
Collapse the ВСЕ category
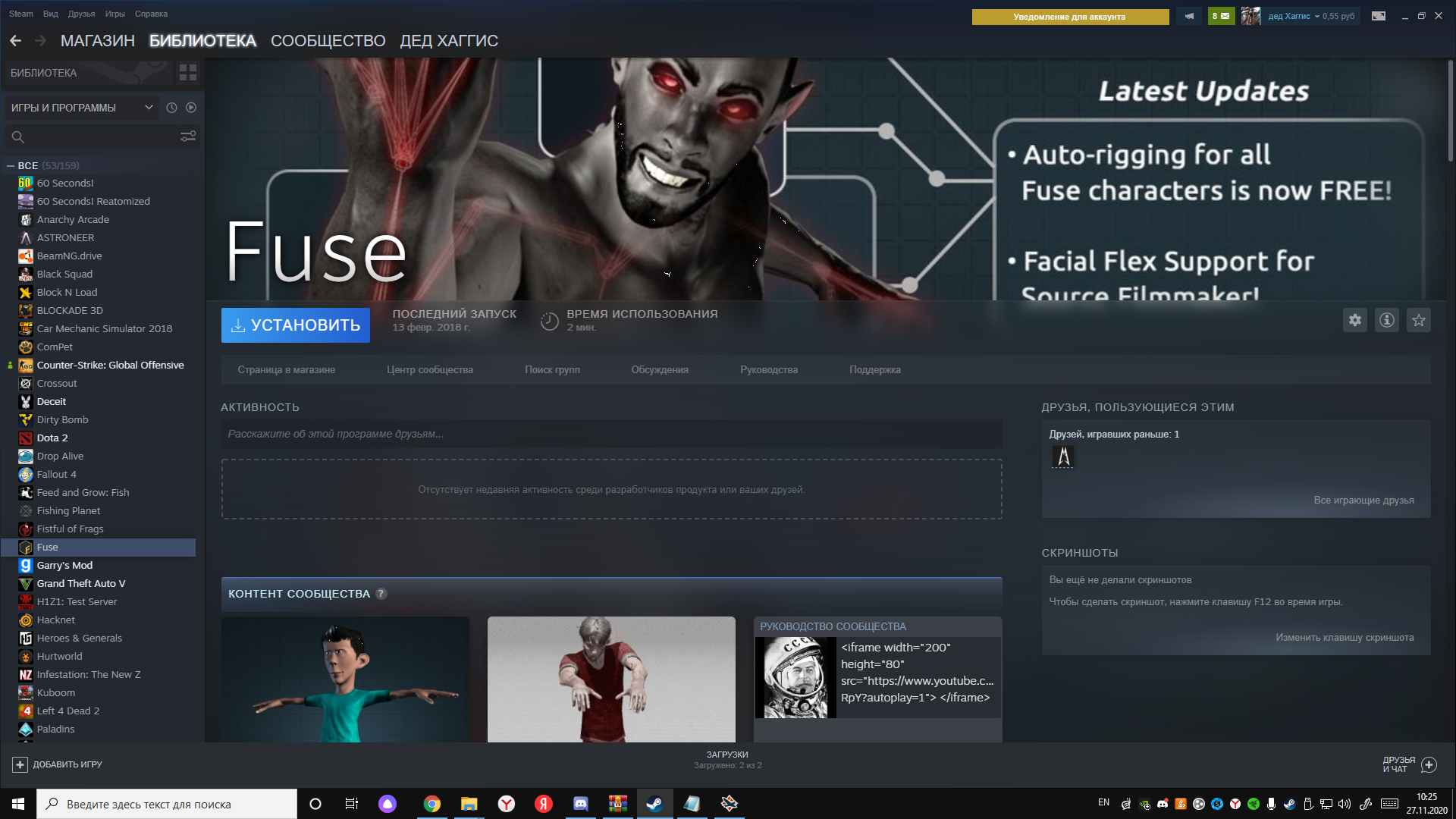point(11,165)
